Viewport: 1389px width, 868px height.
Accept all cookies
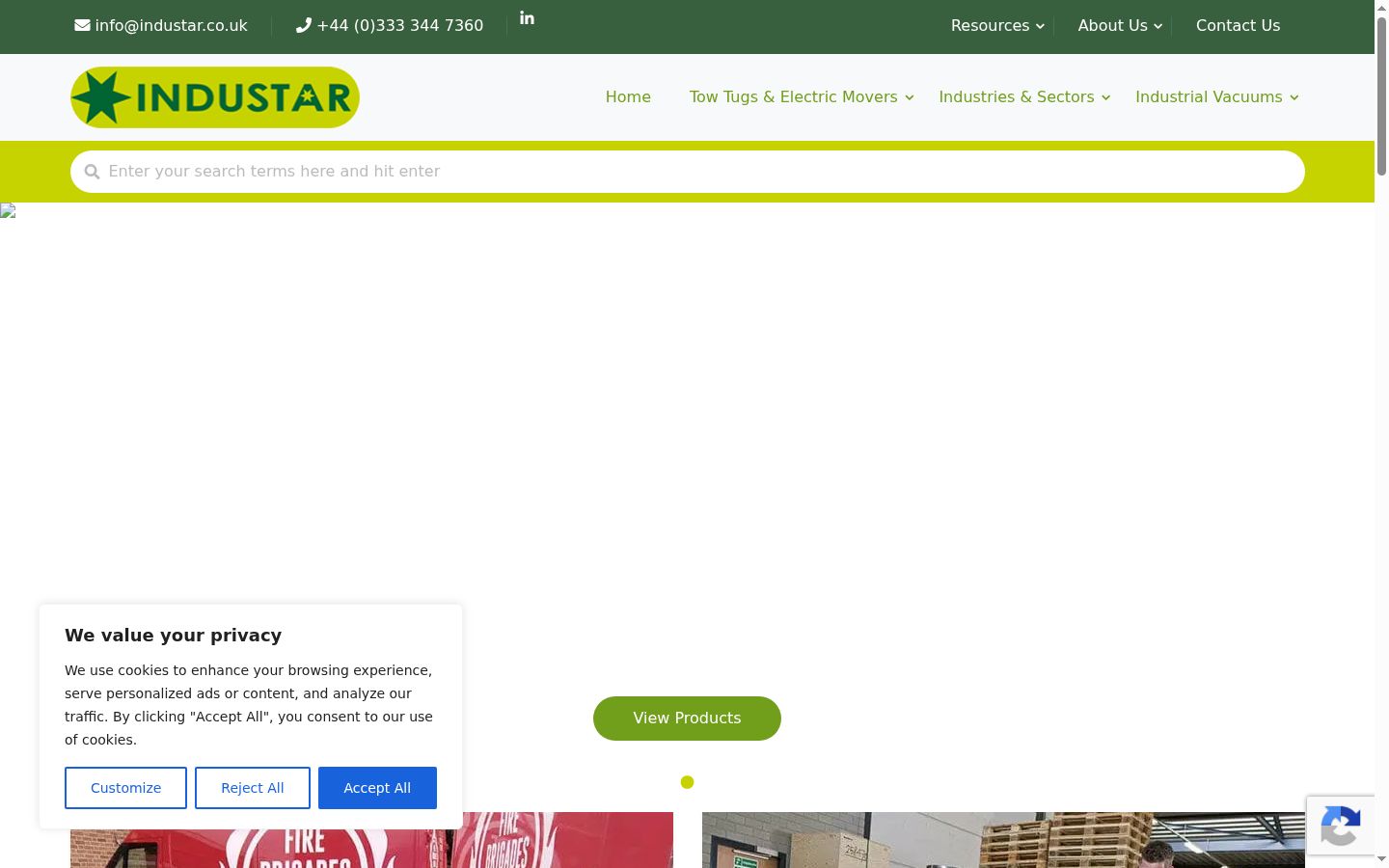tap(377, 788)
